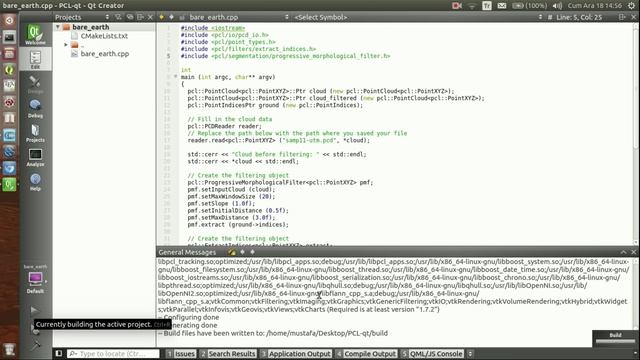Screen dimensions: 640x360
Task: Open Ubuntu Dash home in launcher
Action: (x=9, y=20)
